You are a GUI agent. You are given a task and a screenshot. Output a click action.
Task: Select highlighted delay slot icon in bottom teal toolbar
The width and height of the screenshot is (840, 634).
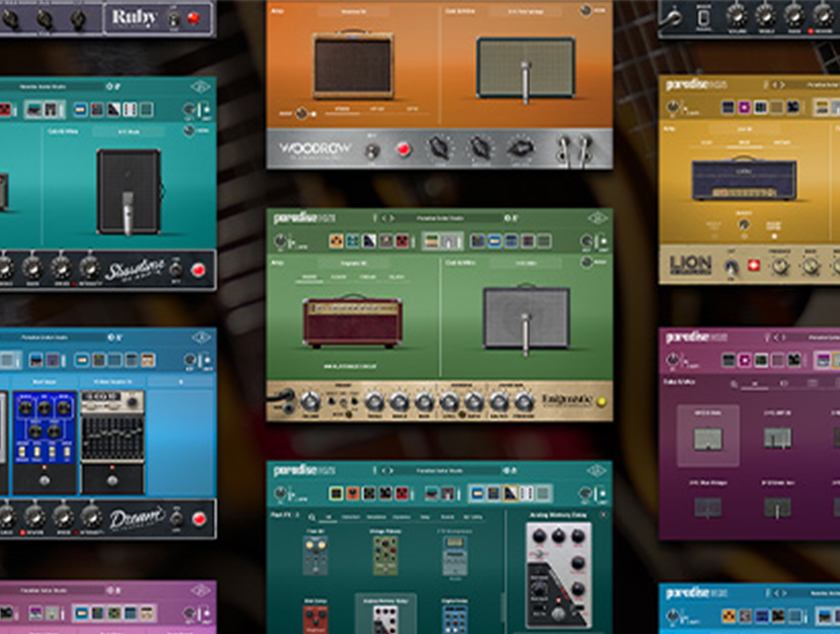coord(510,493)
